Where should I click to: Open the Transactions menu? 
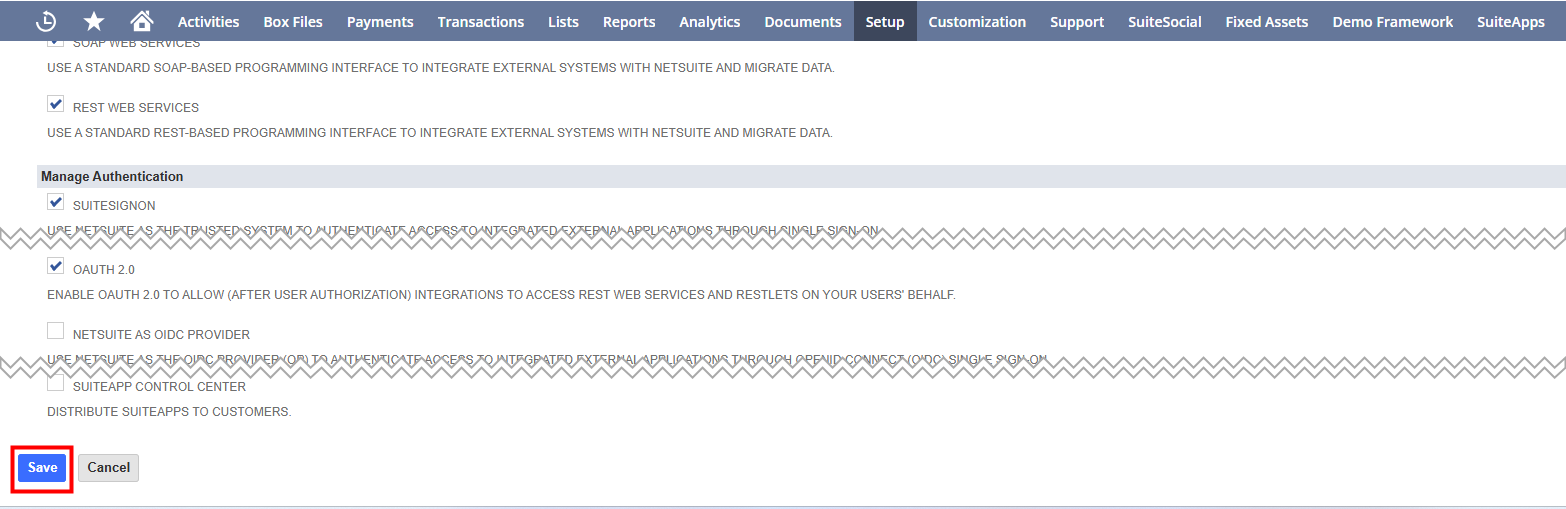[480, 21]
